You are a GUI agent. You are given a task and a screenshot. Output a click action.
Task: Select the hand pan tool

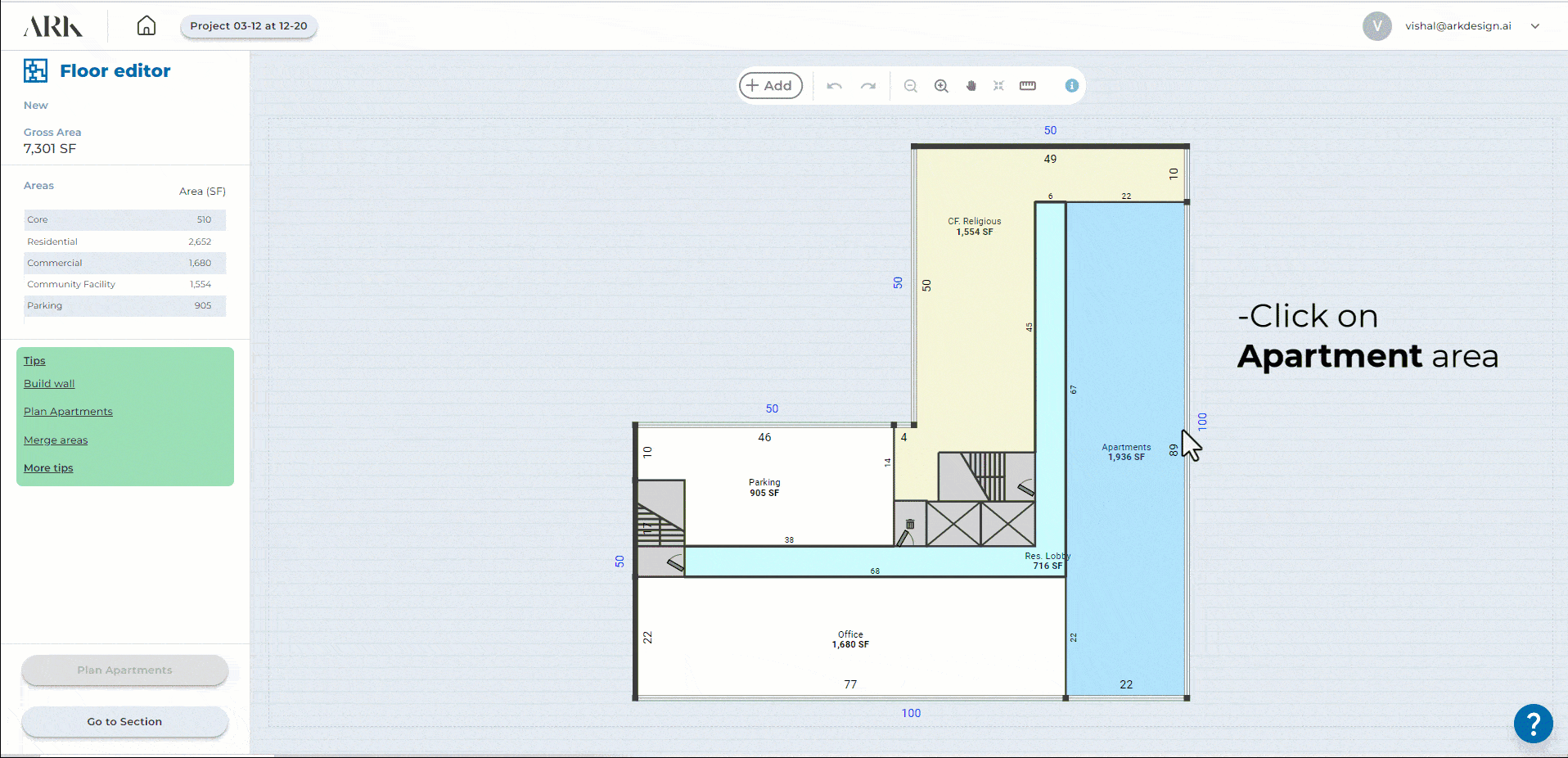click(971, 86)
